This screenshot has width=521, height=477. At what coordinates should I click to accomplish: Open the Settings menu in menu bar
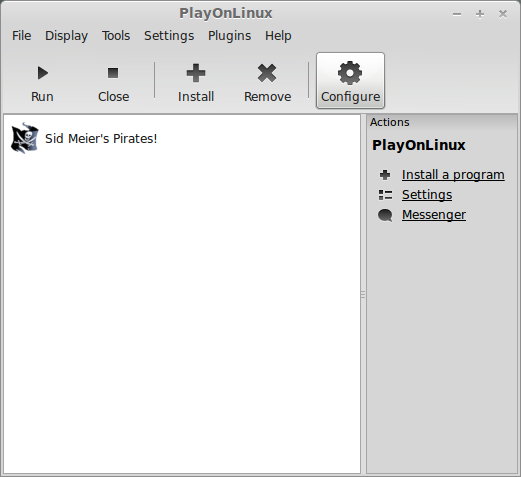pyautogui.click(x=169, y=36)
